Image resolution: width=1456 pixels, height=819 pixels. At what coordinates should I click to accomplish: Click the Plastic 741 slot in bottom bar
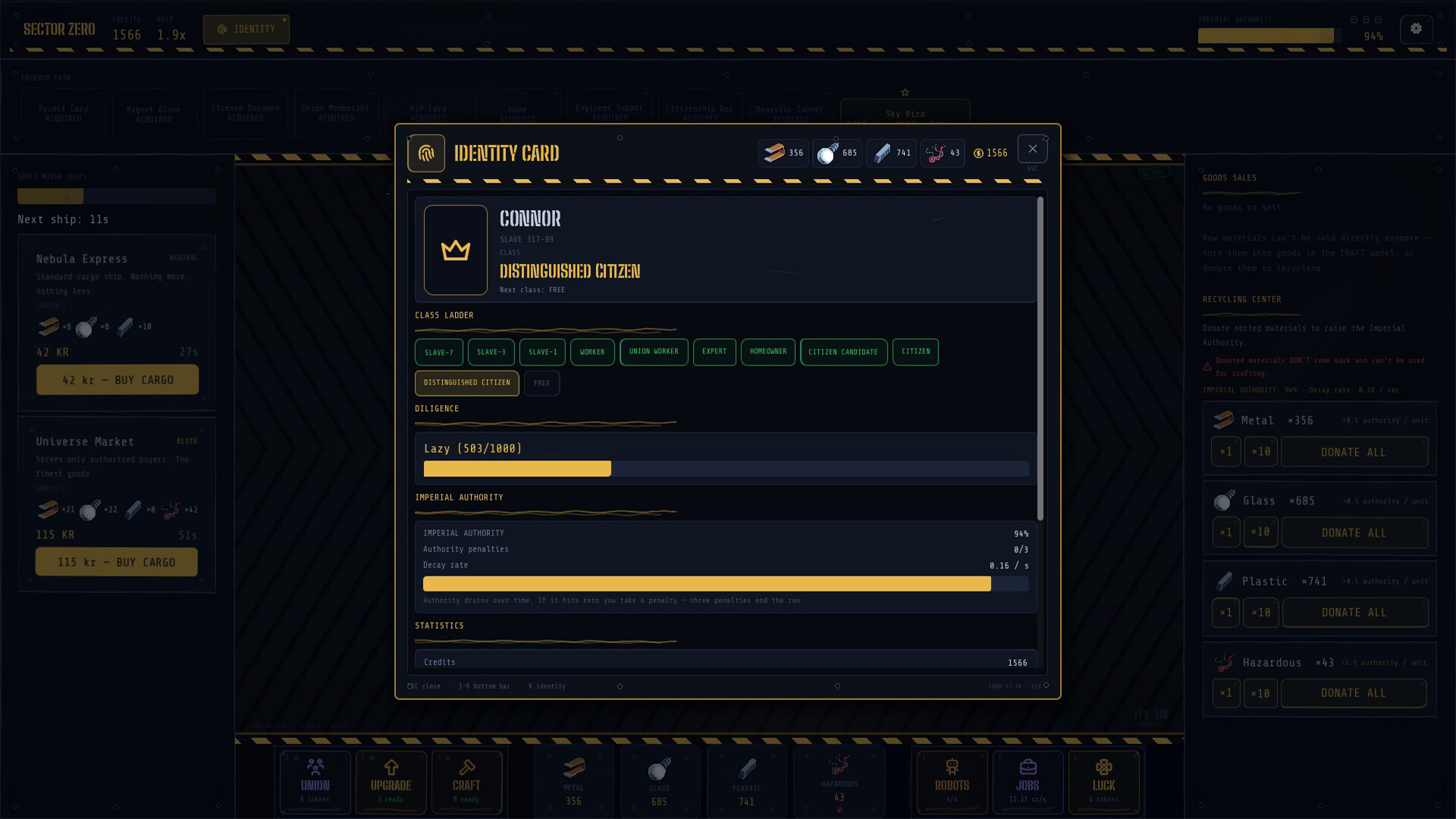(x=746, y=781)
